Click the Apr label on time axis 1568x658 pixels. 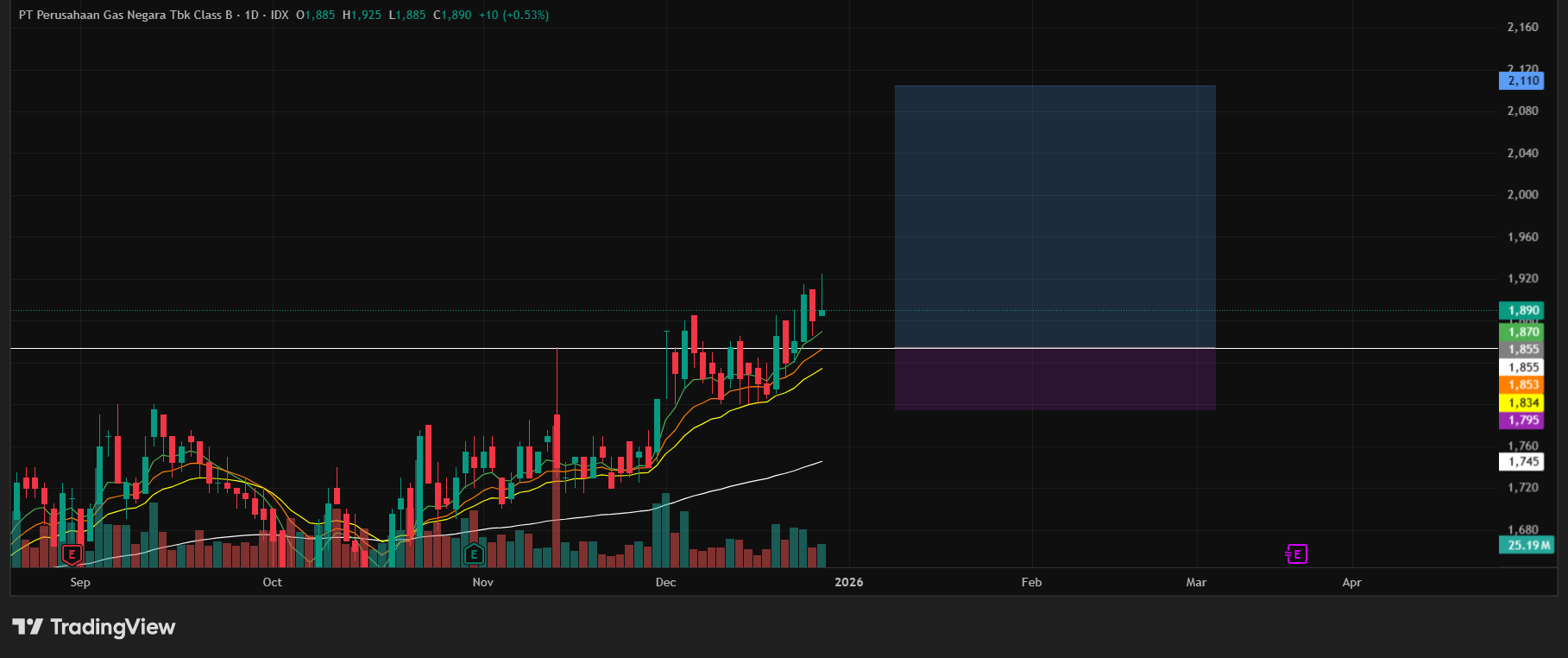(x=1351, y=582)
